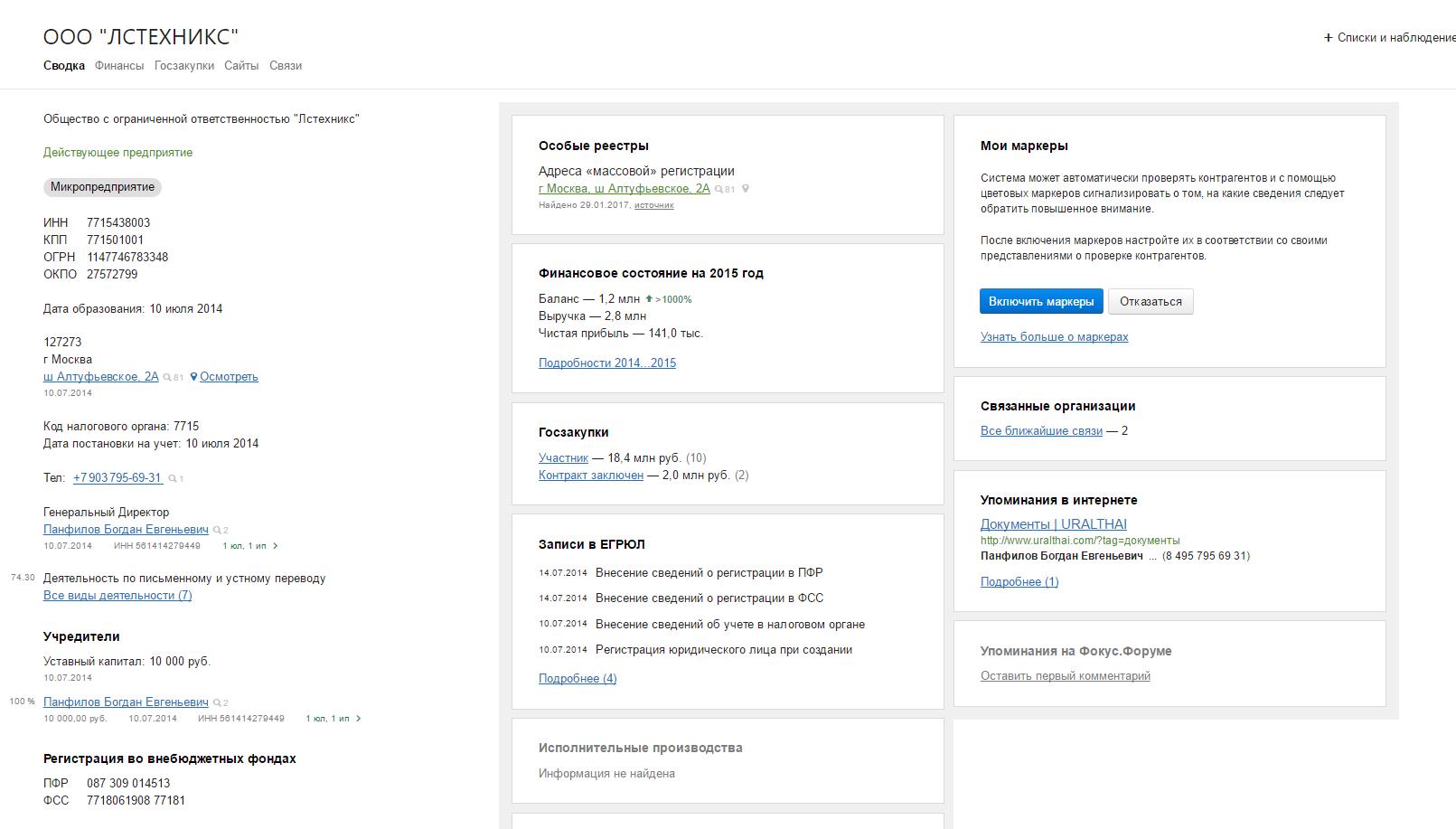Click источник link in Особые реестры

click(653, 205)
